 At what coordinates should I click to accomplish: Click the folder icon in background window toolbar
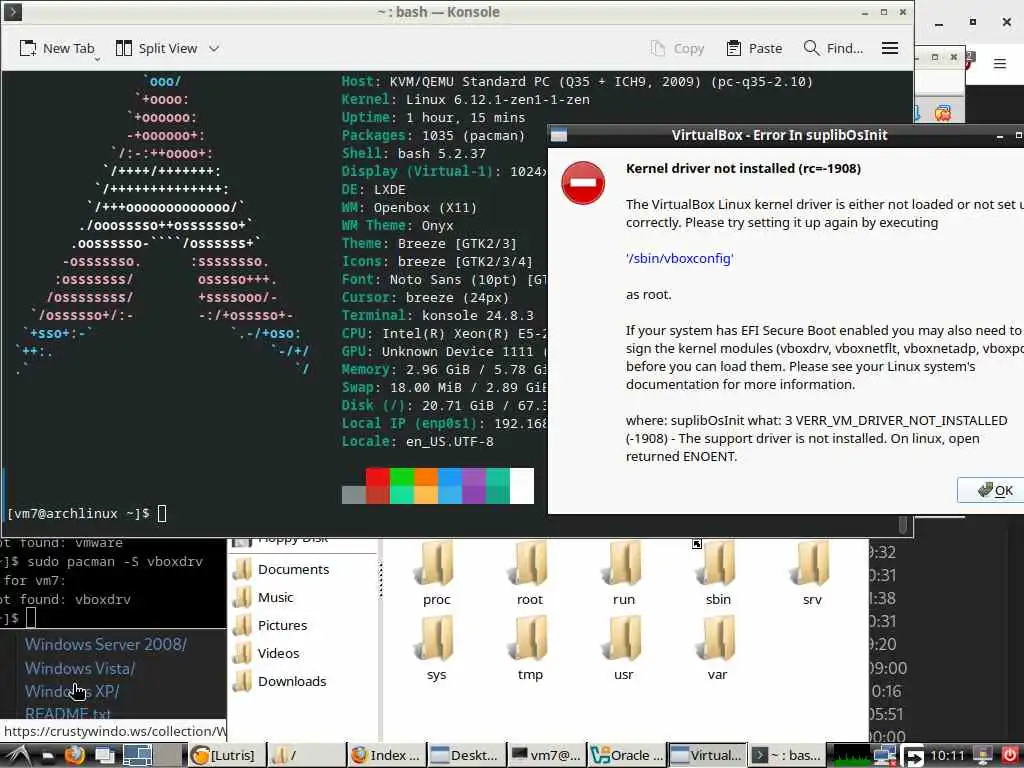[x=942, y=114]
